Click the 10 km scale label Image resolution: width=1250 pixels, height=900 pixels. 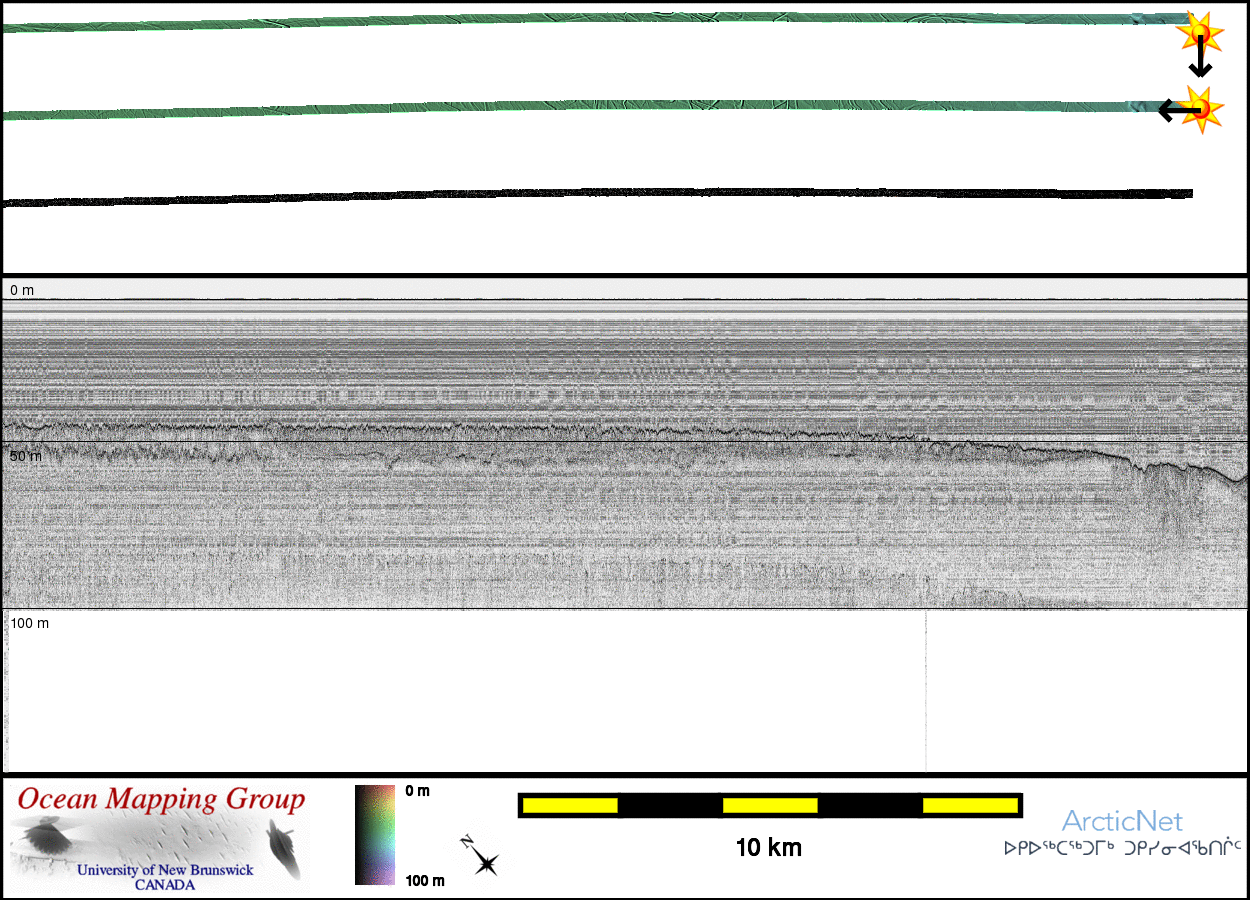point(768,849)
